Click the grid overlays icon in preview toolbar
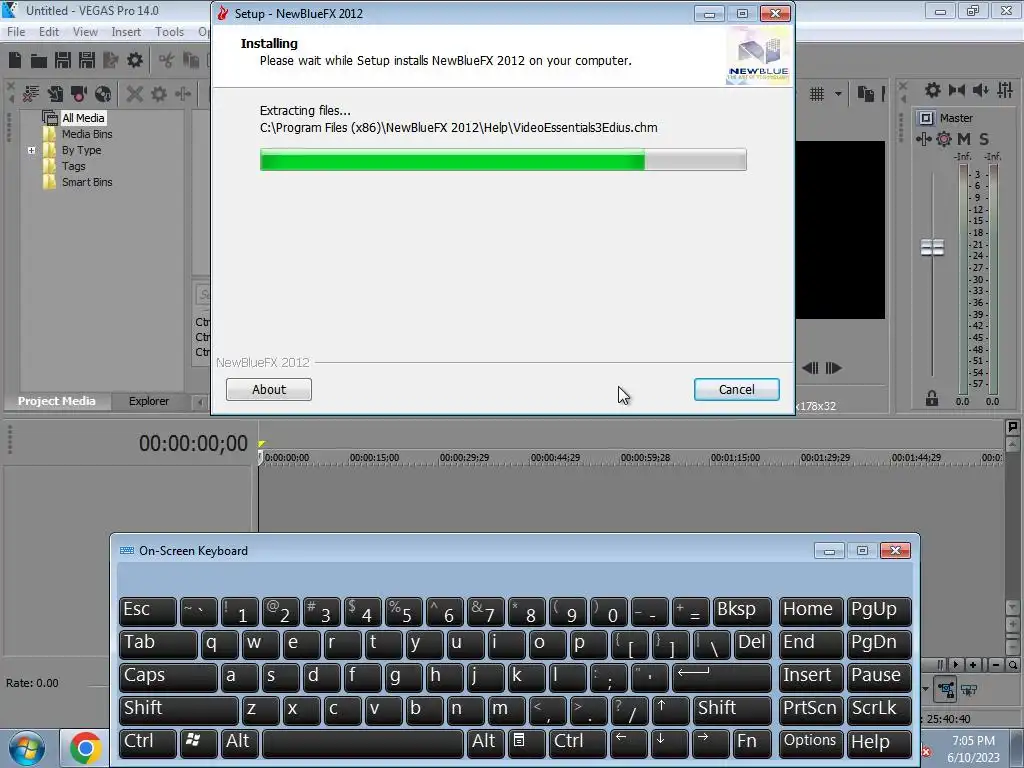The height and width of the screenshot is (768, 1024). pyautogui.click(x=817, y=94)
